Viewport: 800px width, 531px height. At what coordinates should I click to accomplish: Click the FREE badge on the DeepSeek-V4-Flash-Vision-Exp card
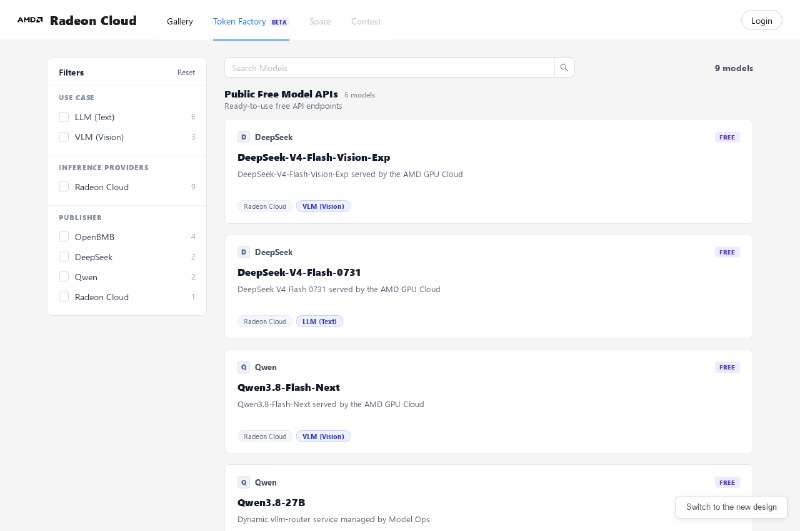pyautogui.click(x=727, y=137)
